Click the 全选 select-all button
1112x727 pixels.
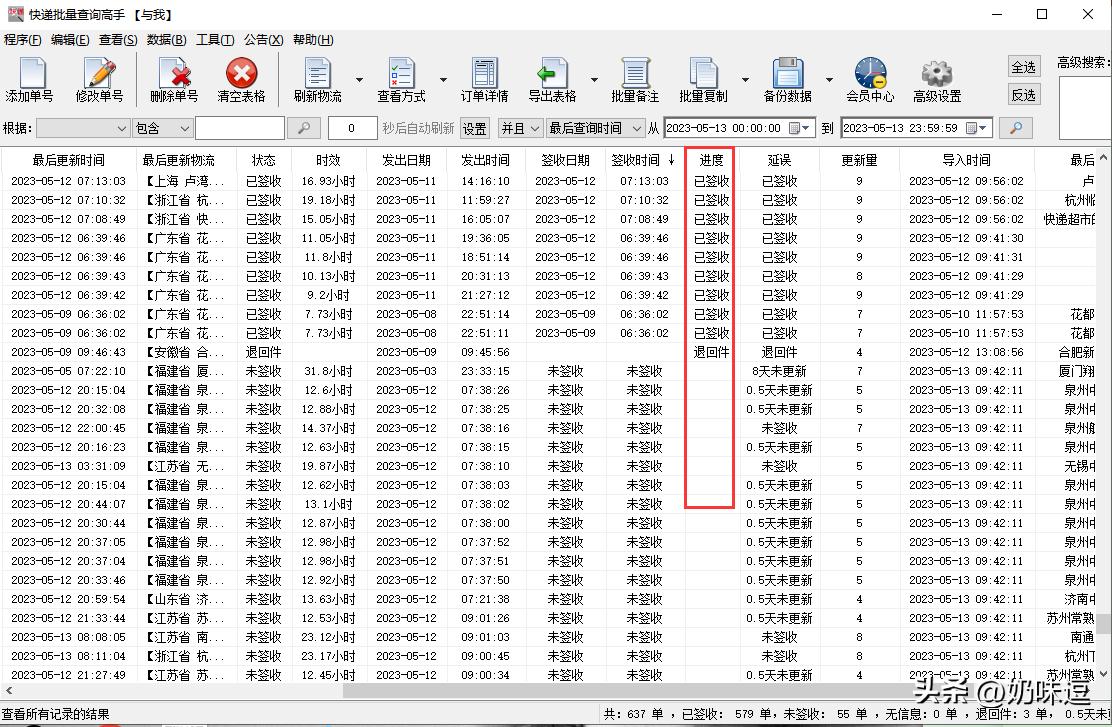coord(1023,66)
